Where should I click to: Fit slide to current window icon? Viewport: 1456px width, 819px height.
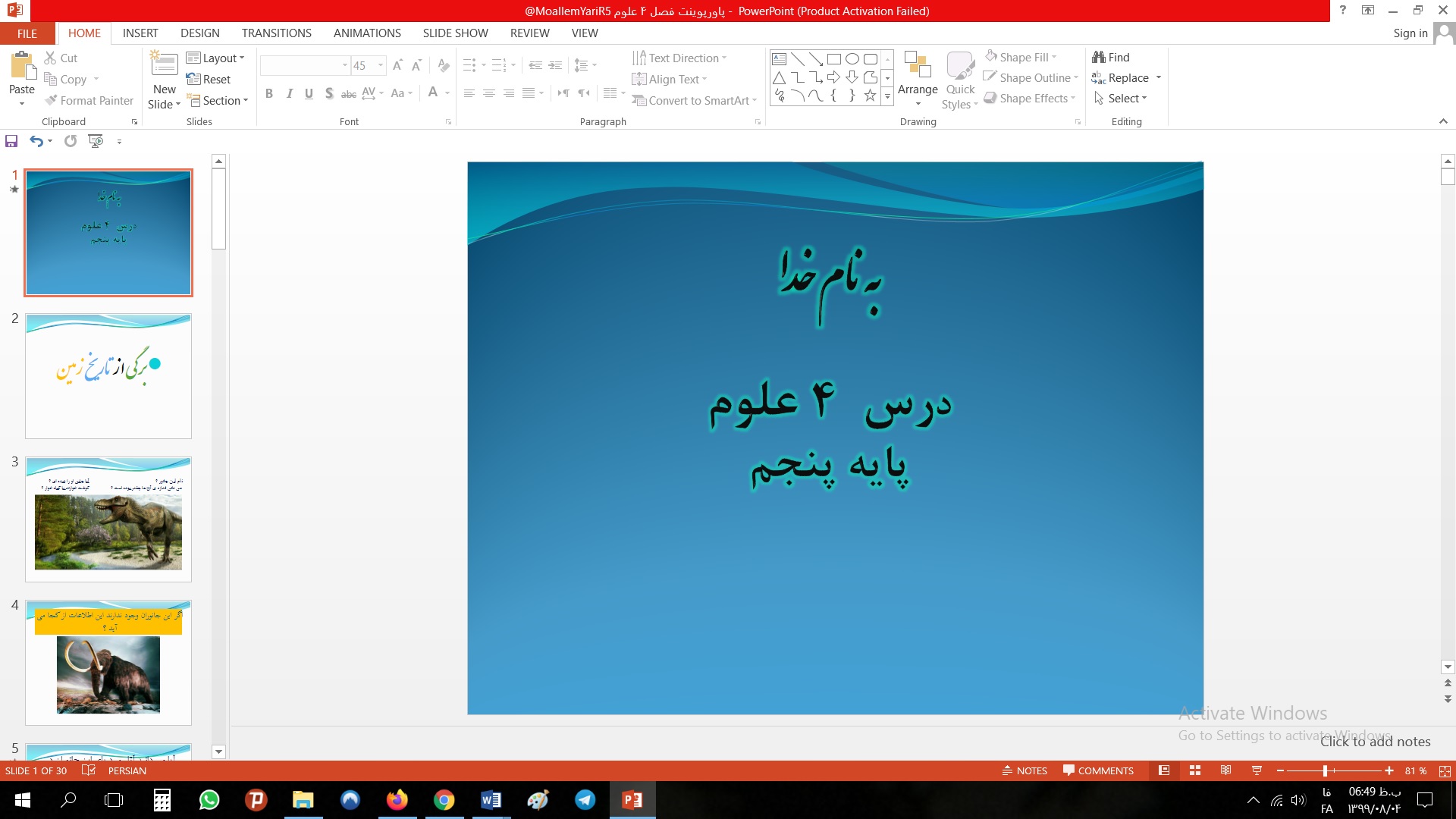tap(1445, 770)
